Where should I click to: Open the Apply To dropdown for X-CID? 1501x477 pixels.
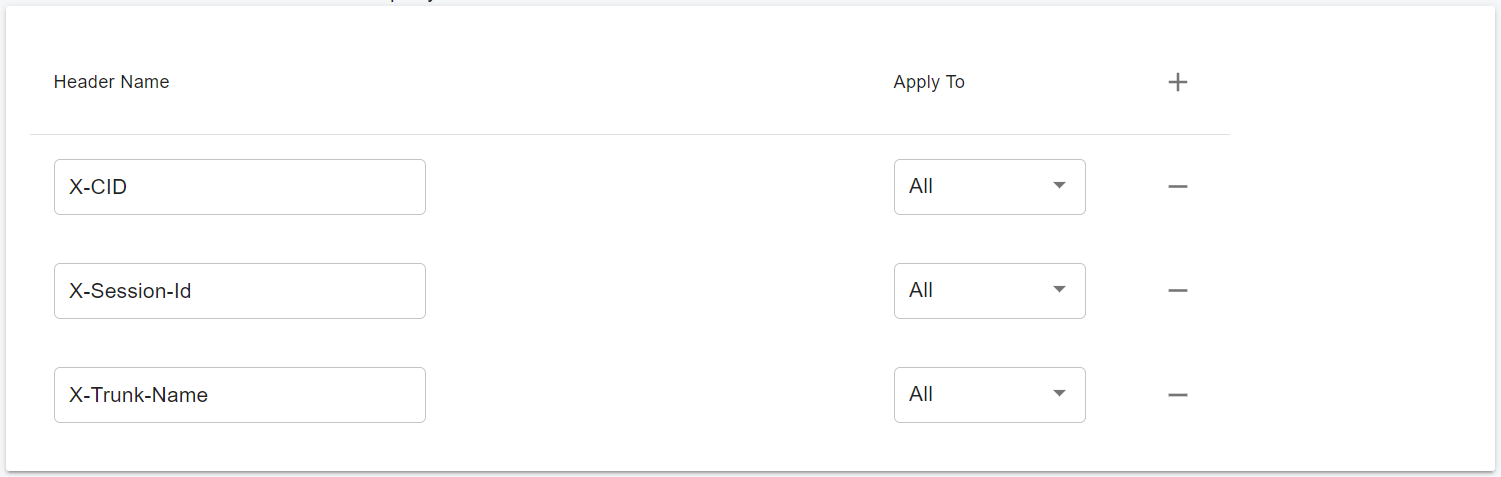(989, 186)
